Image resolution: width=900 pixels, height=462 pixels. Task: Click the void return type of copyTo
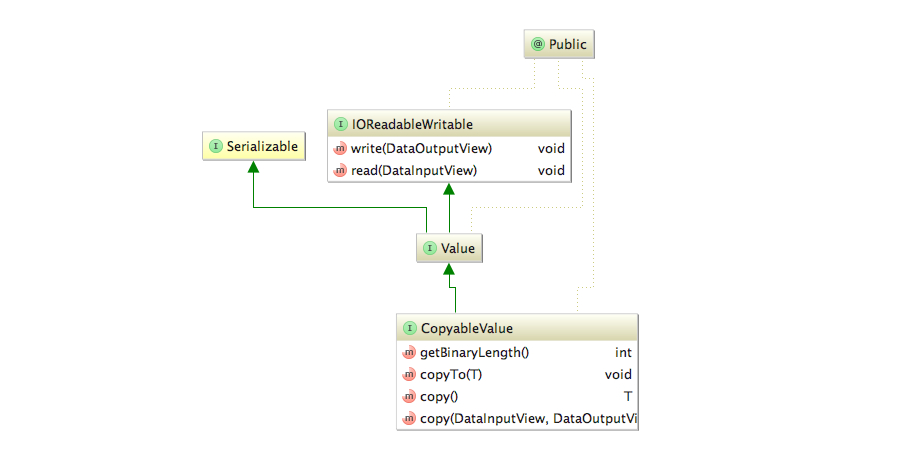618,375
